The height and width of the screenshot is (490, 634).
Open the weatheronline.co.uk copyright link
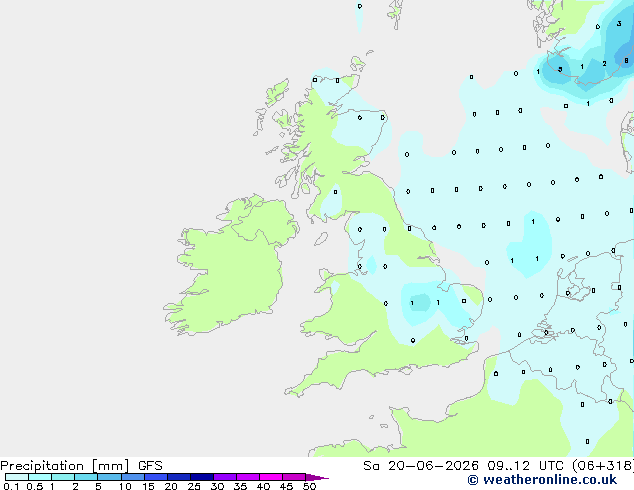click(x=542, y=480)
